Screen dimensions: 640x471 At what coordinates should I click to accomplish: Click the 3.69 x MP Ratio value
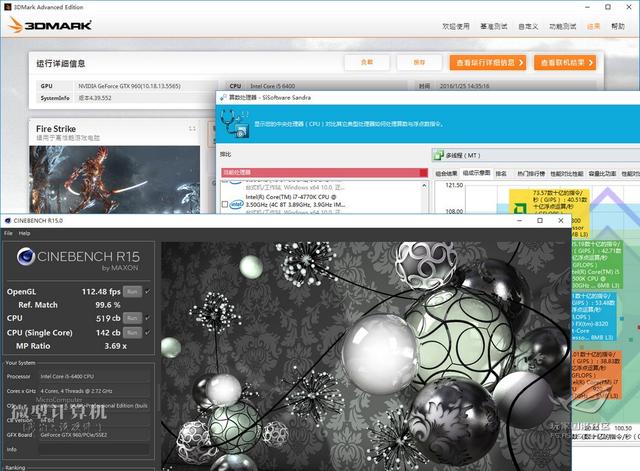[116, 346]
